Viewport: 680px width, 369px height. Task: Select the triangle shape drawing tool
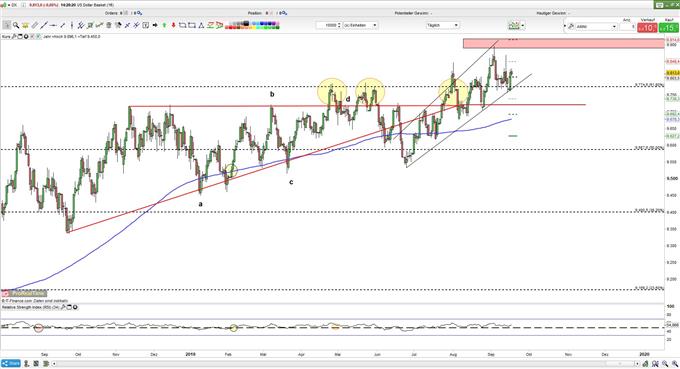pos(201,26)
